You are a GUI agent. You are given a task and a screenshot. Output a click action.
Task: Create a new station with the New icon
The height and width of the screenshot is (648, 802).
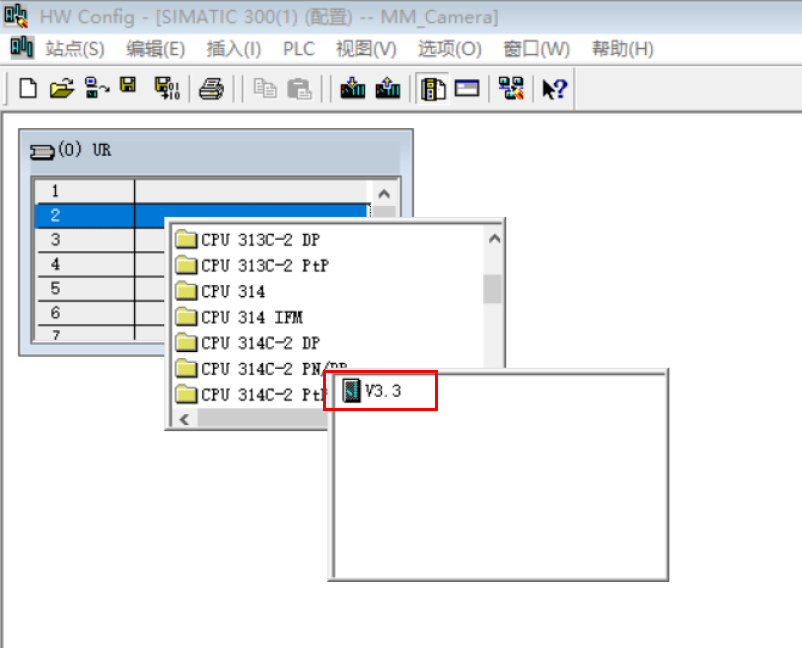(27, 88)
